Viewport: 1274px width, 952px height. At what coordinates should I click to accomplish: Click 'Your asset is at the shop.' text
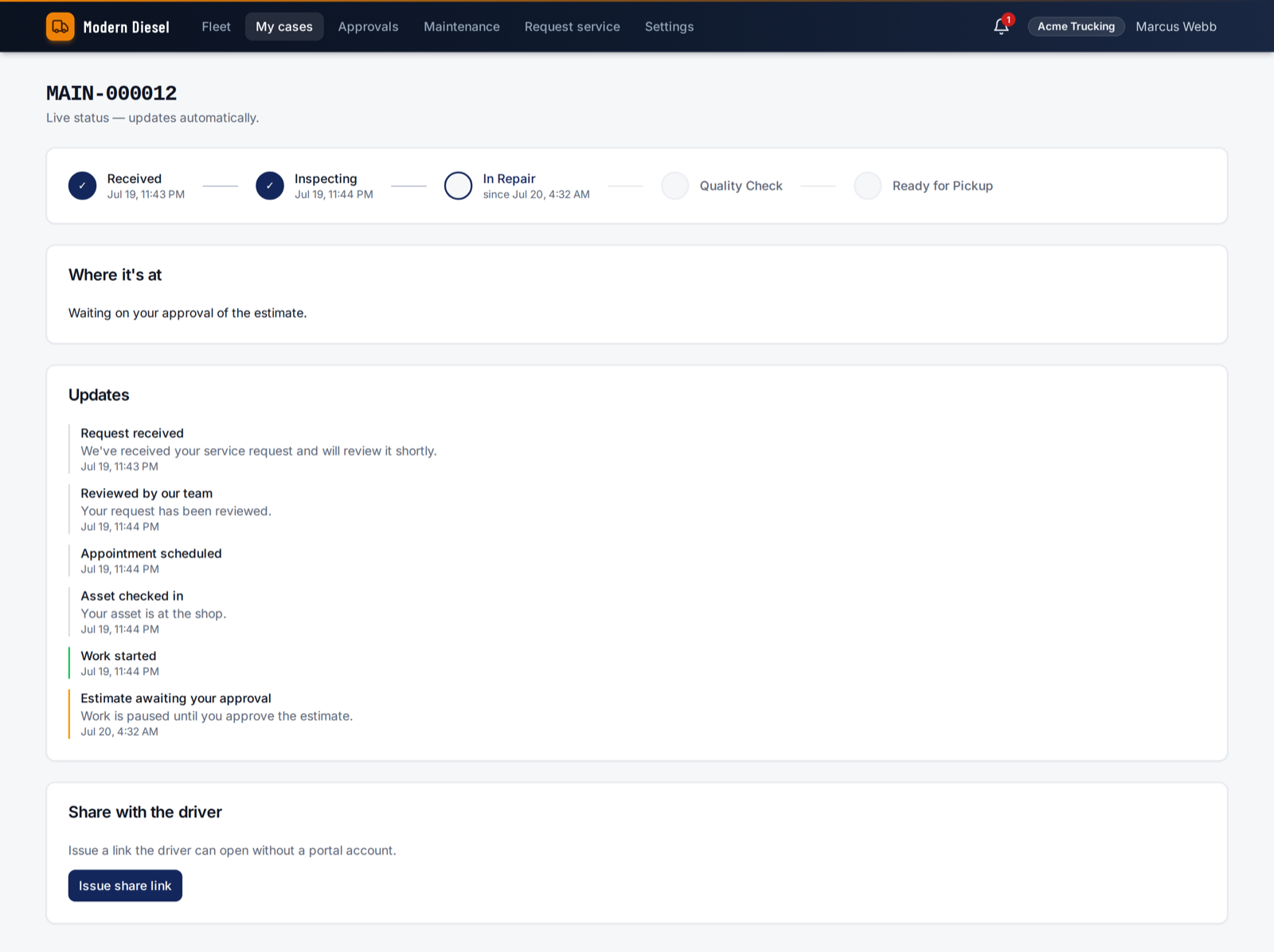click(154, 614)
